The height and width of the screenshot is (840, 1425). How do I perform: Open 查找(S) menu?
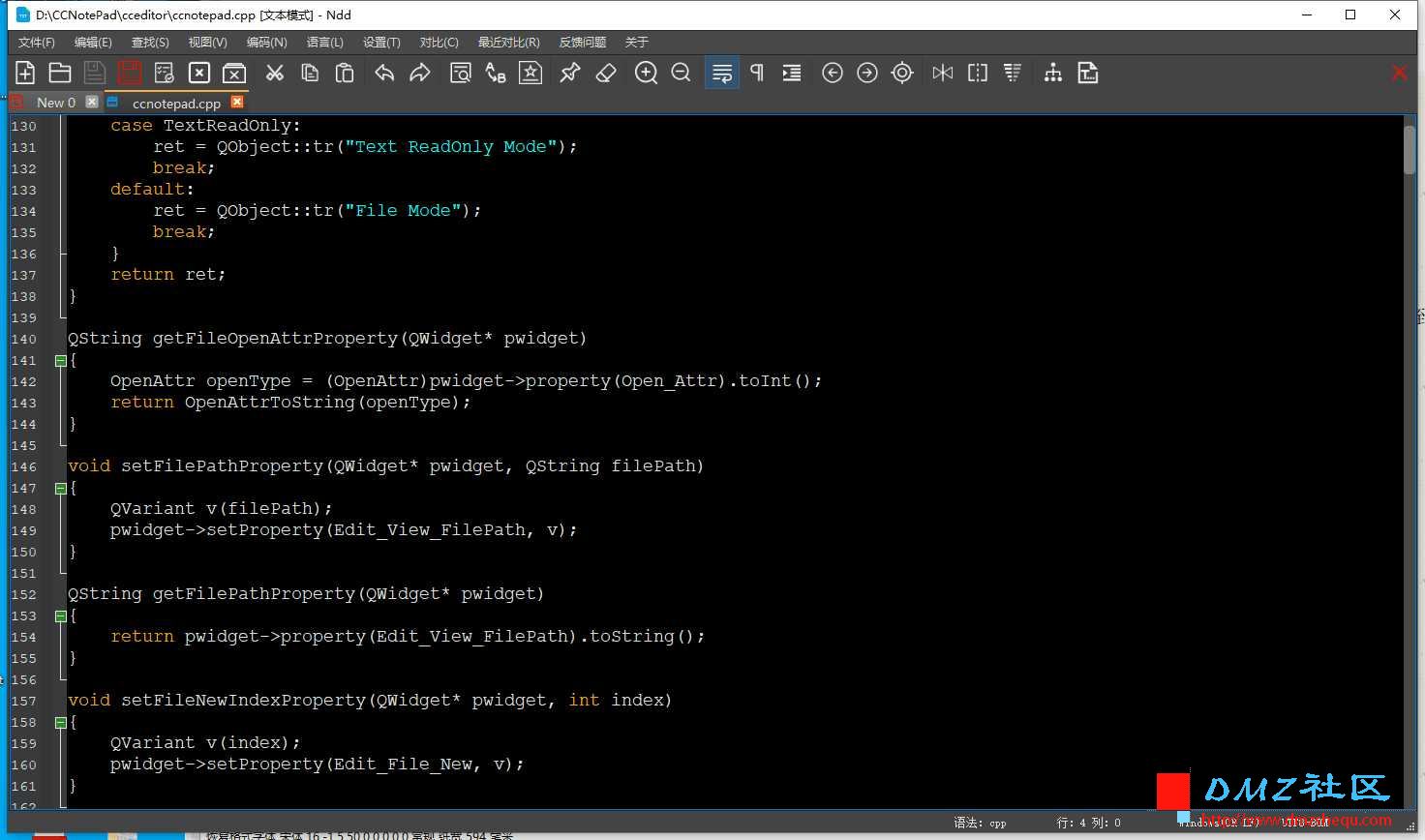[x=150, y=43]
